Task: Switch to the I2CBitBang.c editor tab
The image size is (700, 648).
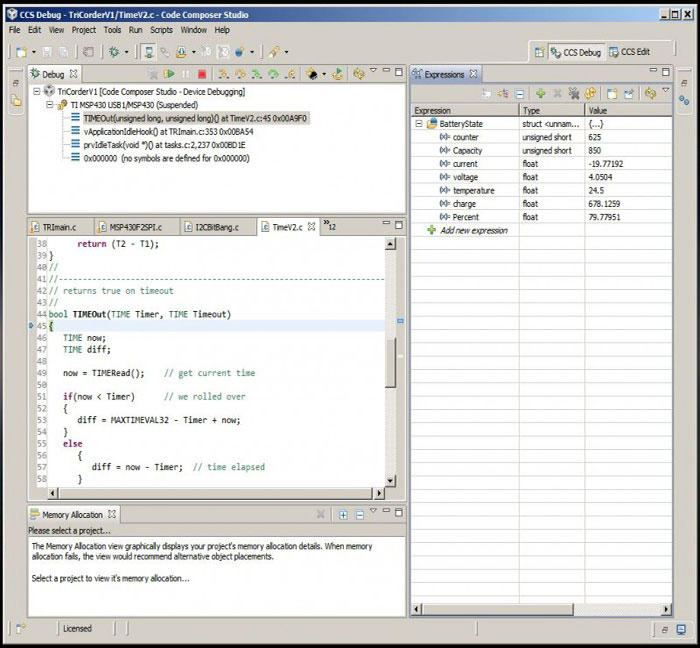Action: [215, 227]
